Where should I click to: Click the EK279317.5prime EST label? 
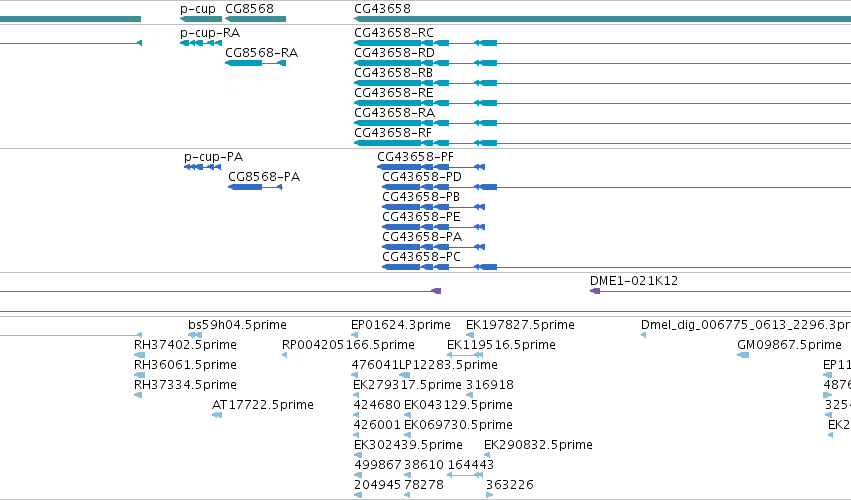[407, 385]
